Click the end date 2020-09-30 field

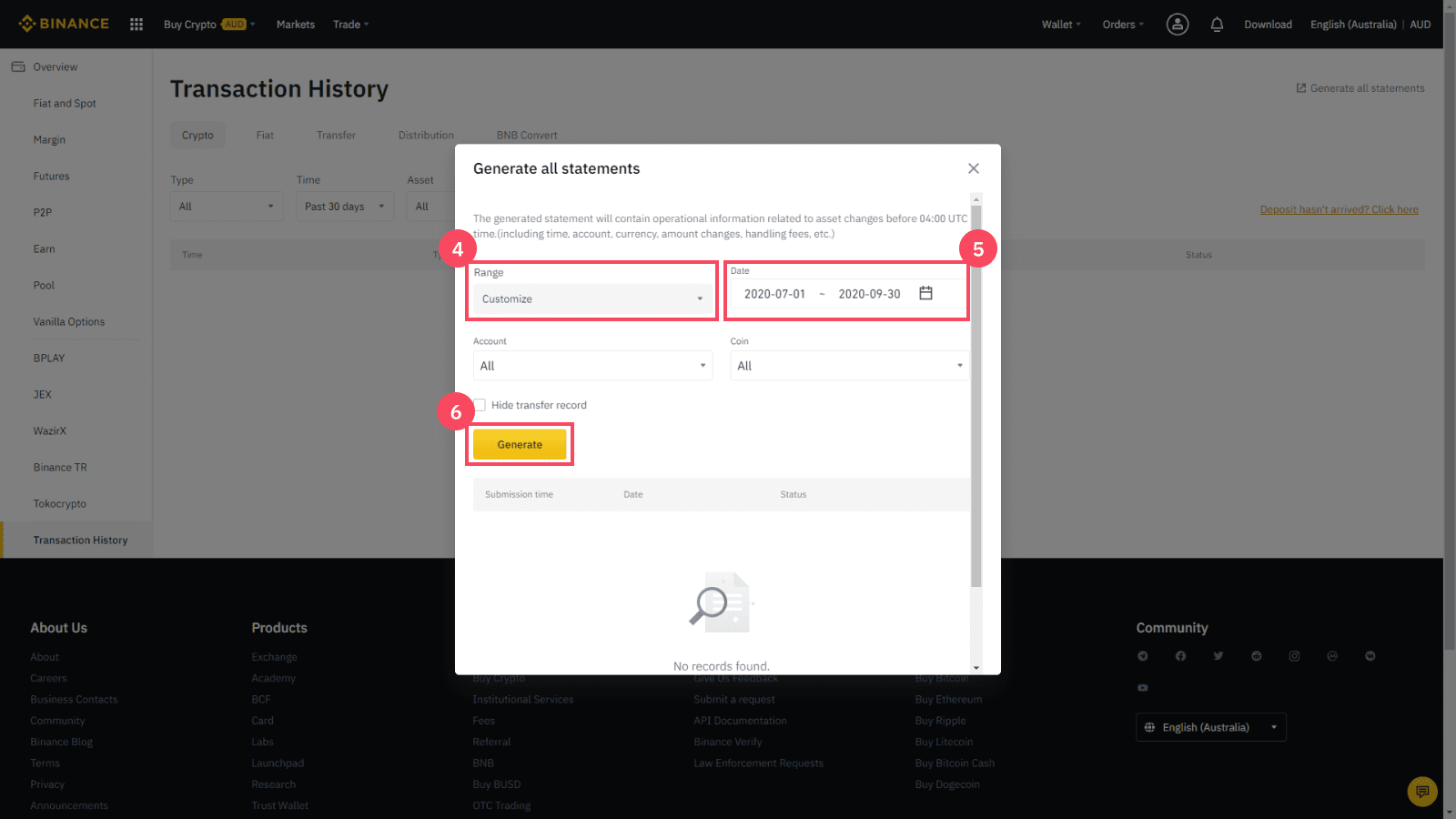click(869, 294)
